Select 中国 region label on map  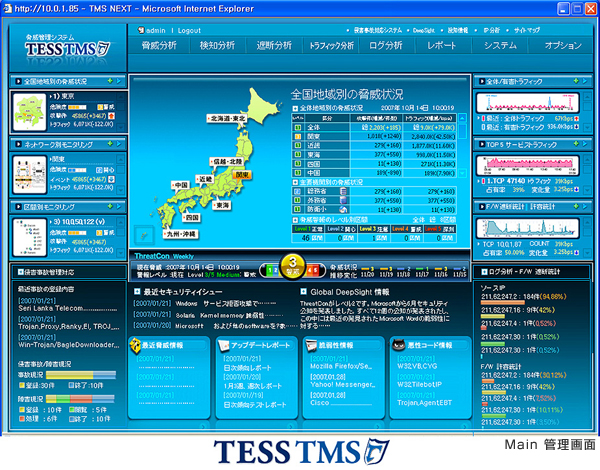coord(181,185)
